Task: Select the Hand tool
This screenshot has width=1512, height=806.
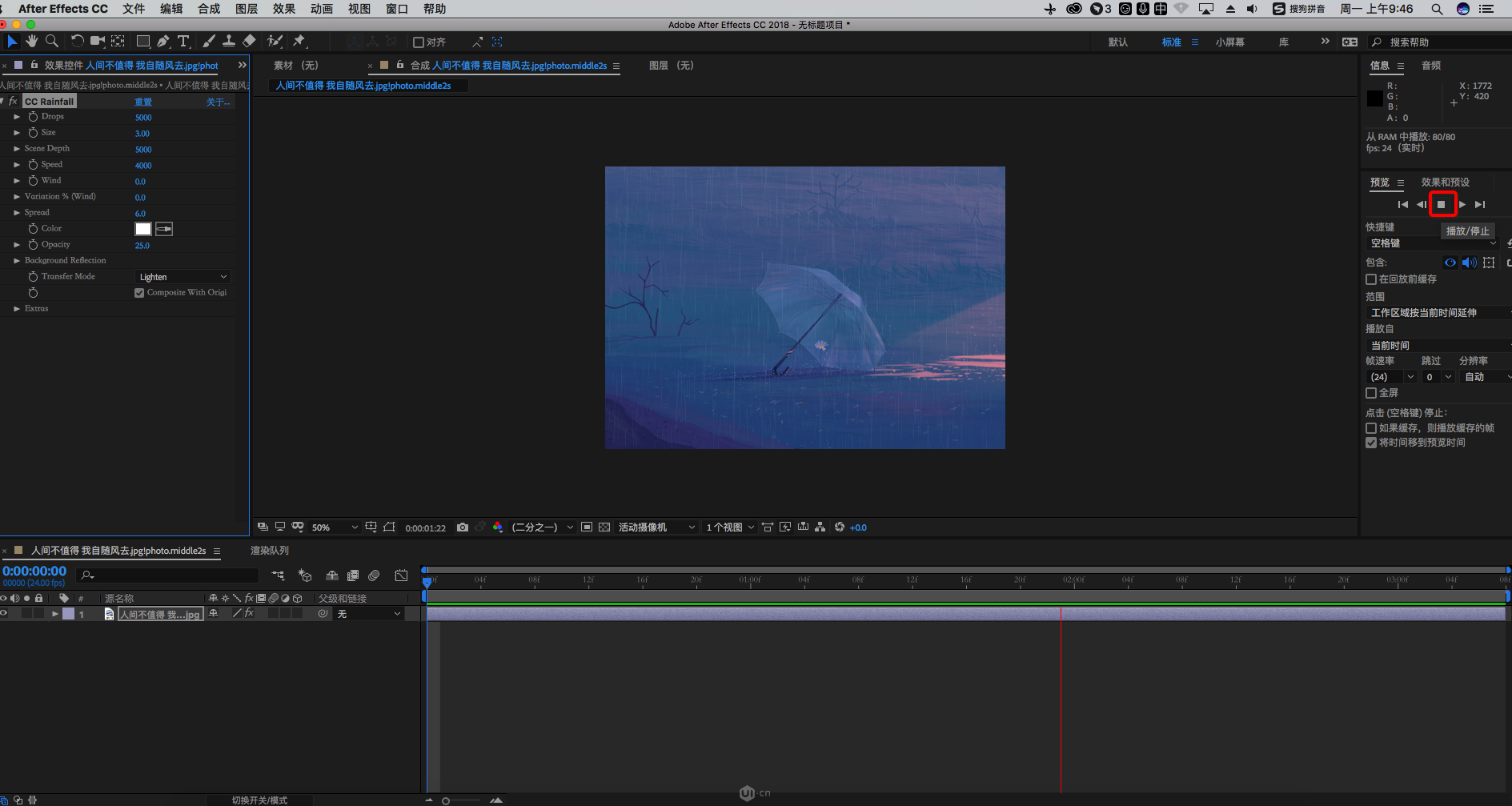Action: coord(32,41)
